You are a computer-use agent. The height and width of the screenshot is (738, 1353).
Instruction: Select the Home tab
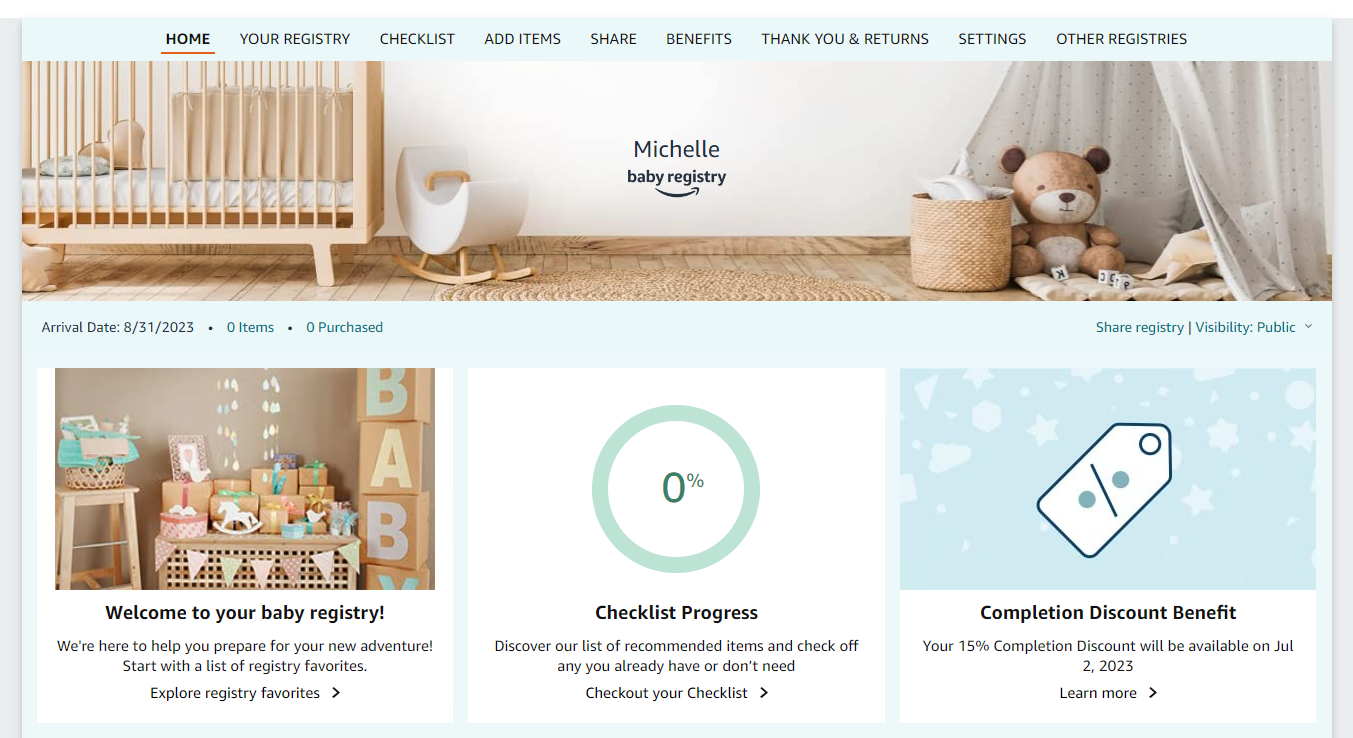pyautogui.click(x=188, y=39)
